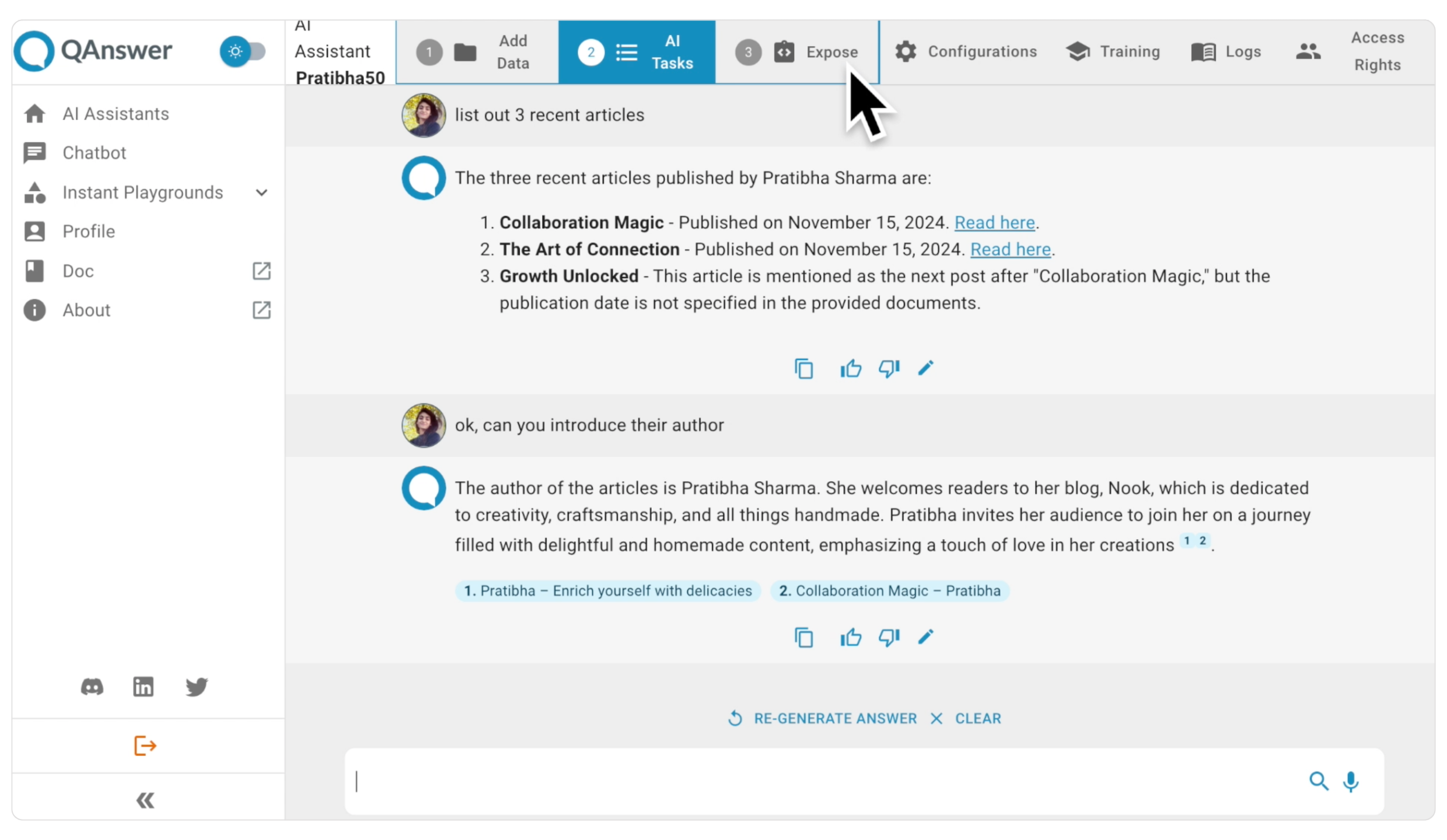Copy the first answer with copy icon

pyautogui.click(x=803, y=369)
